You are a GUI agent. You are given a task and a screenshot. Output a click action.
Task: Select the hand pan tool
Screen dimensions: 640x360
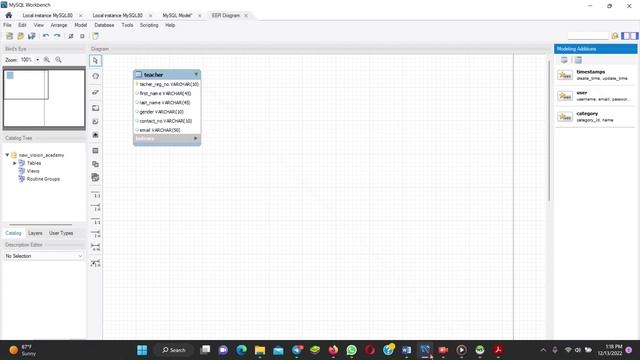pyautogui.click(x=96, y=76)
